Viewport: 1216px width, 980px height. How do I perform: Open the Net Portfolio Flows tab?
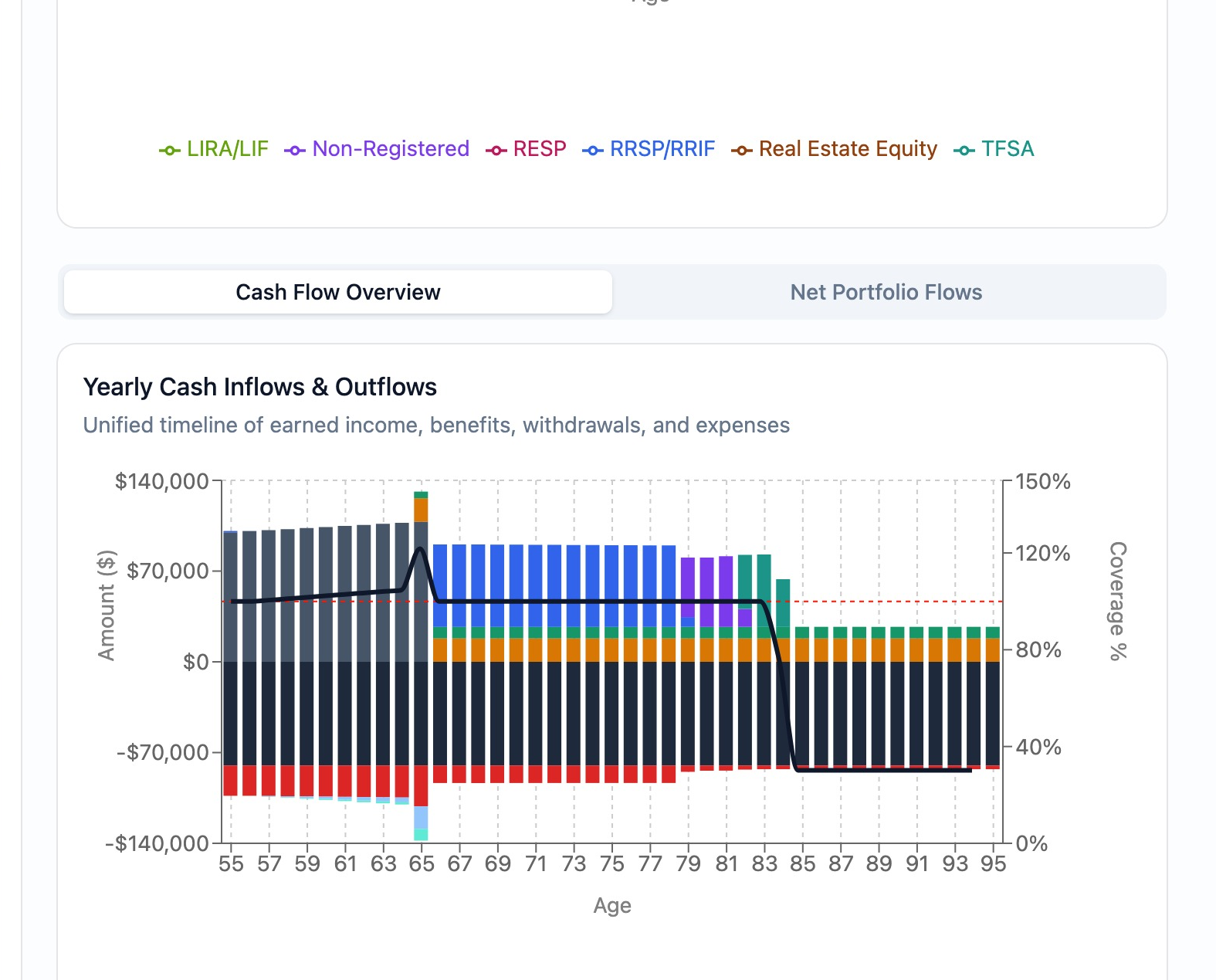[x=886, y=292]
